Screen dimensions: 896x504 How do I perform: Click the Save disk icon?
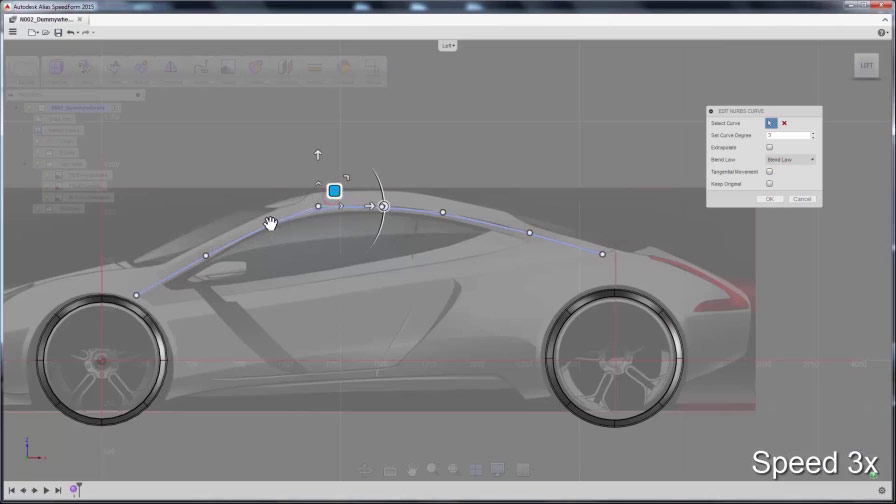point(58,32)
